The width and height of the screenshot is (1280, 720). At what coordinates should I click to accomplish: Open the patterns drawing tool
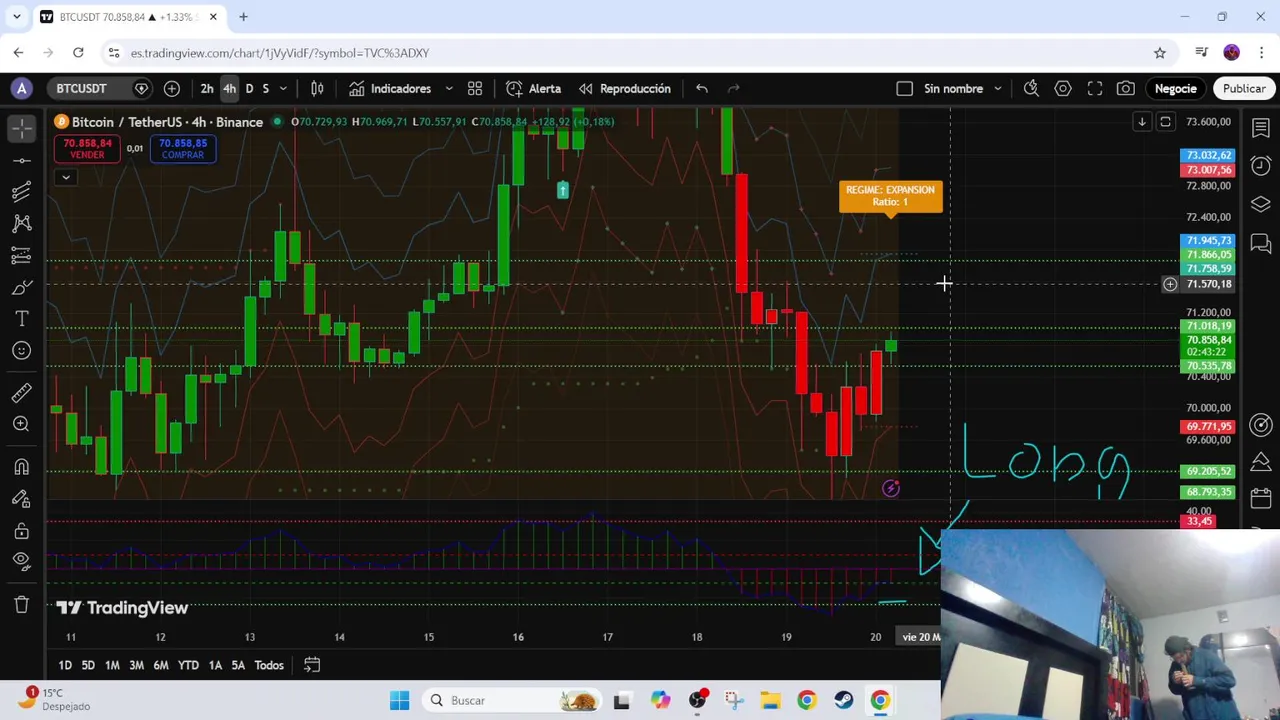(21, 224)
